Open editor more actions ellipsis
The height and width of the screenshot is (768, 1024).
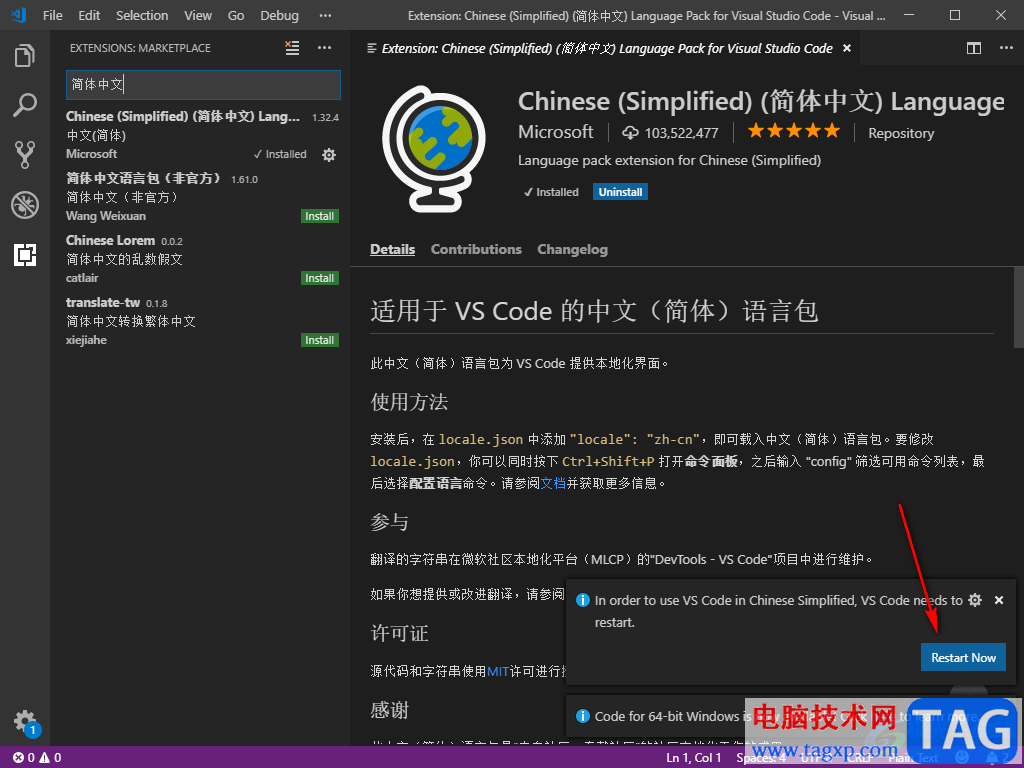click(1006, 48)
